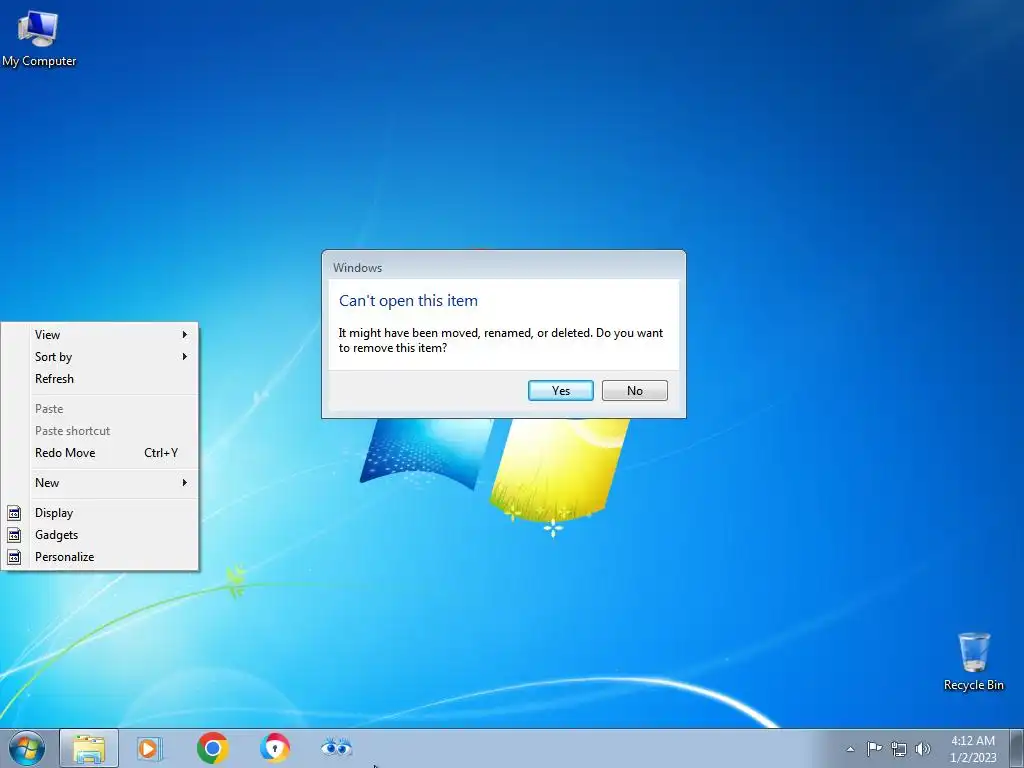Open the Windows Start orb
The image size is (1024, 768).
click(27, 748)
